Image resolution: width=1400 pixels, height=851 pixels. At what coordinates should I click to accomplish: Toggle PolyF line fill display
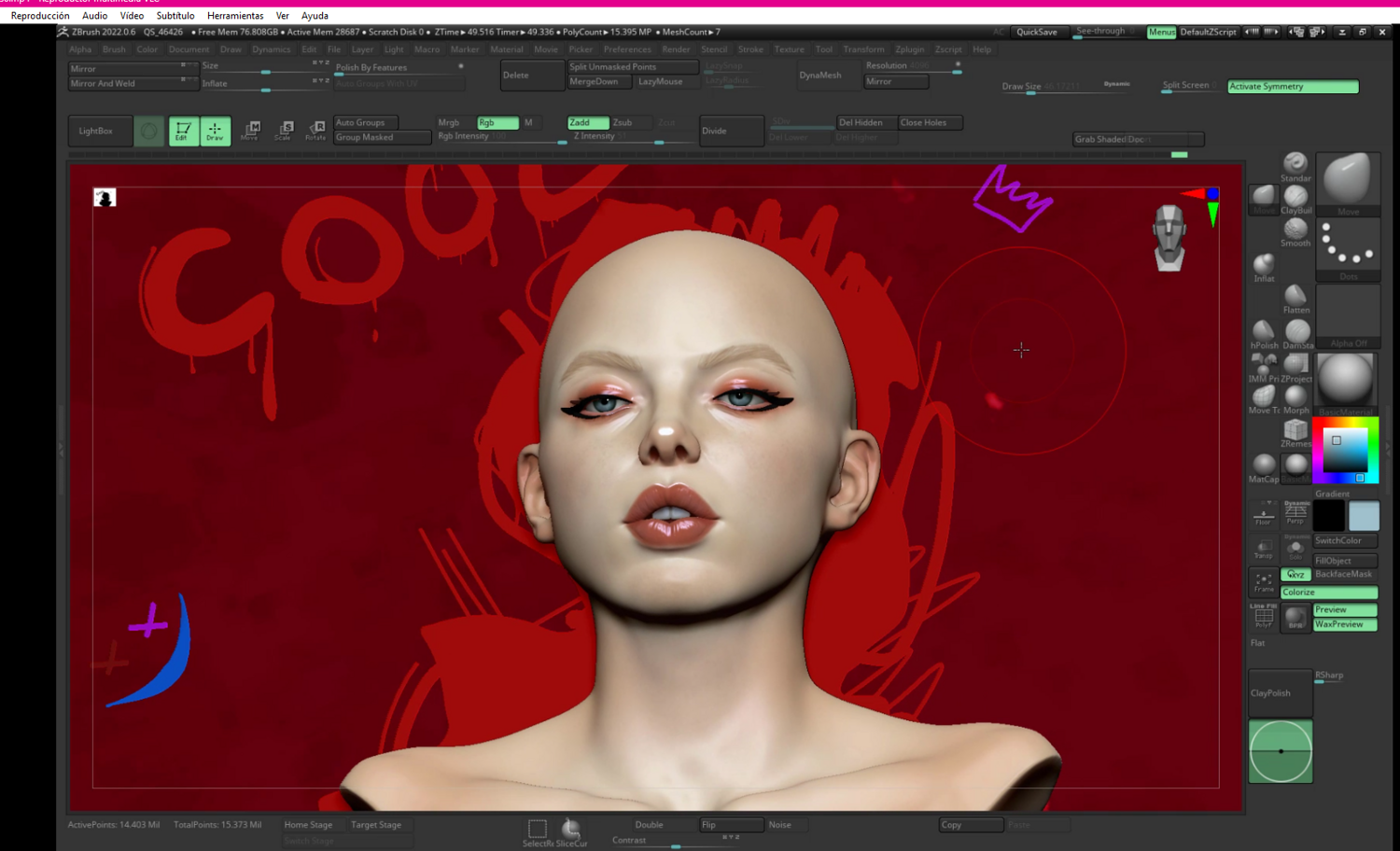[x=1264, y=617]
